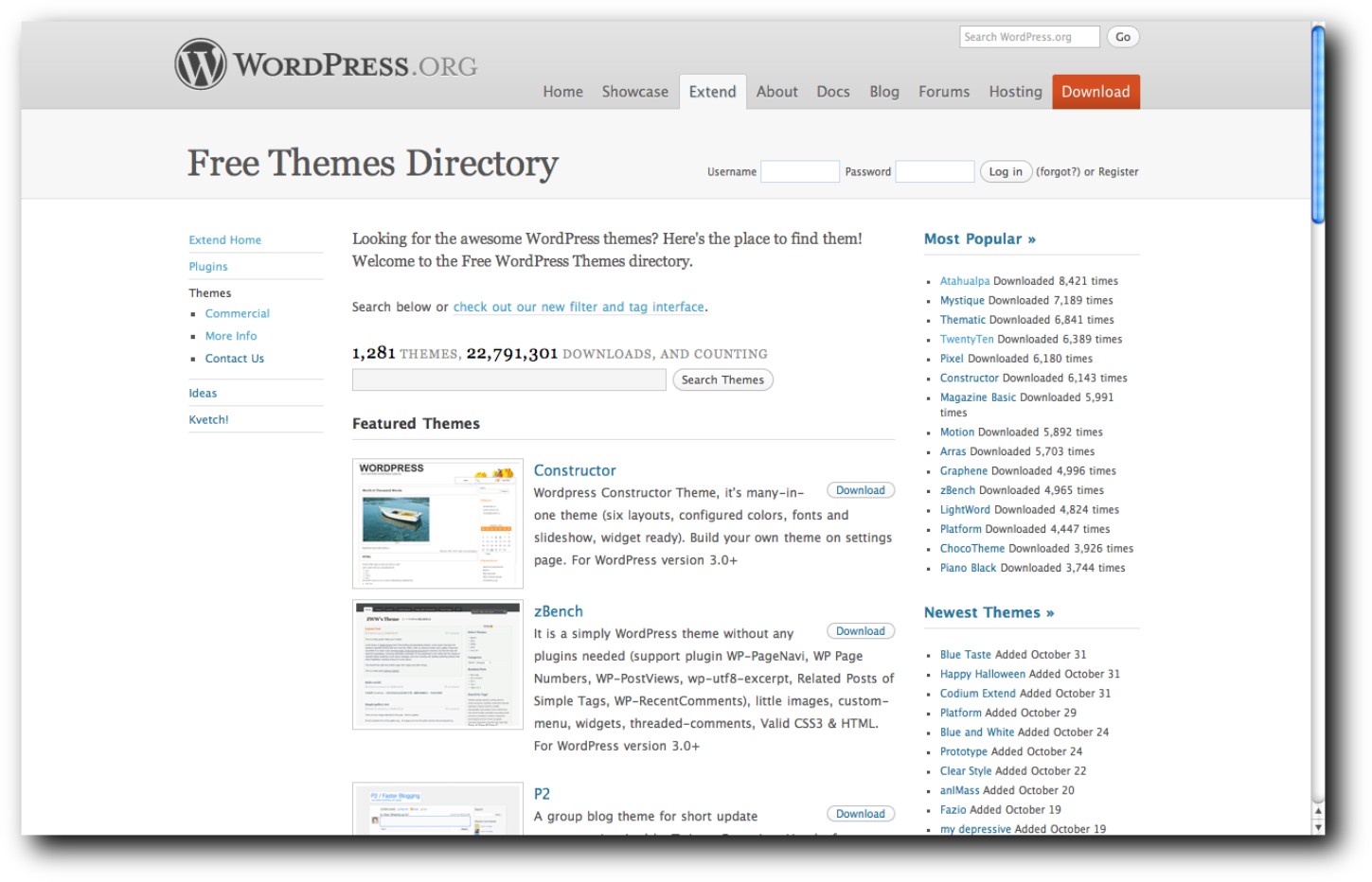Viewport: 1372px width, 882px height.
Task: Open the Codium Extend theme link
Action: [x=978, y=694]
